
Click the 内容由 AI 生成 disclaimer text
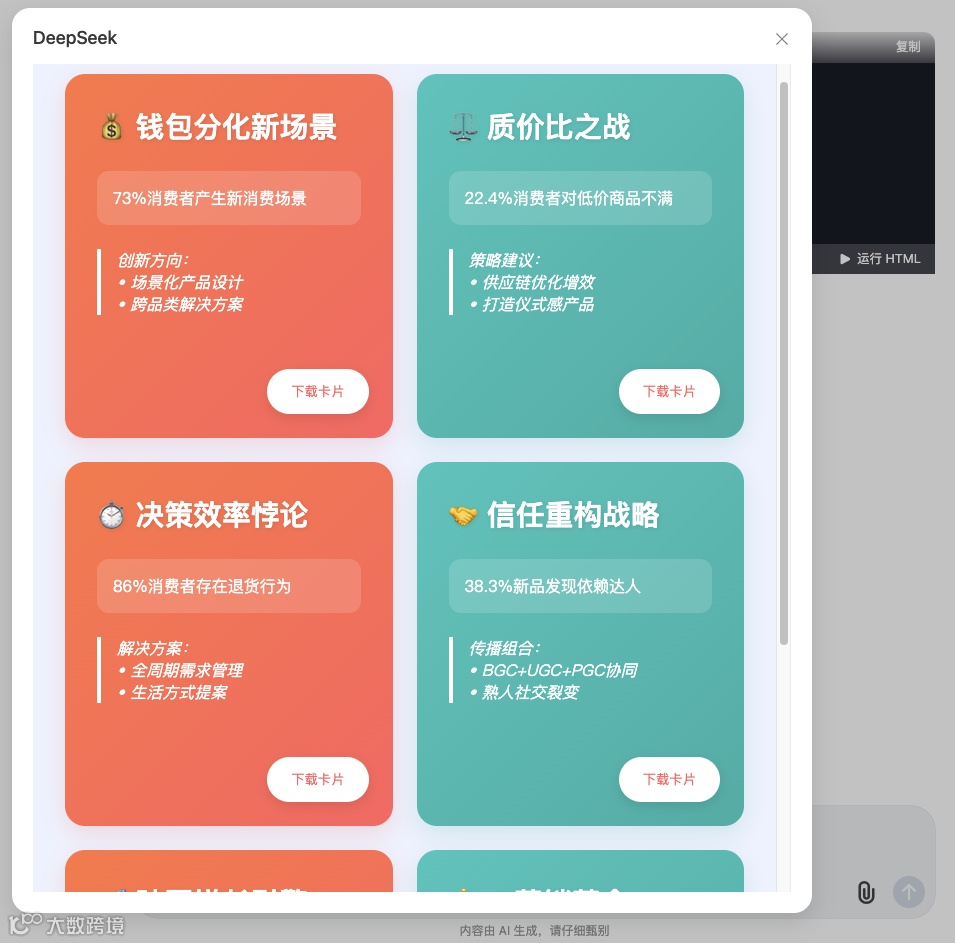click(534, 930)
